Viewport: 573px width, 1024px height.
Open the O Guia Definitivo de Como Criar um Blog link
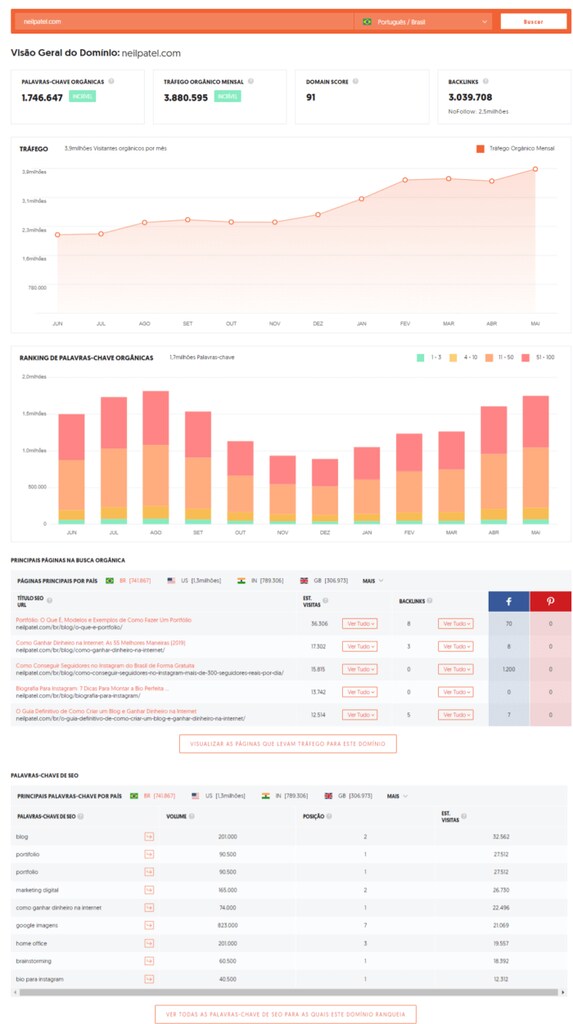click(x=106, y=711)
